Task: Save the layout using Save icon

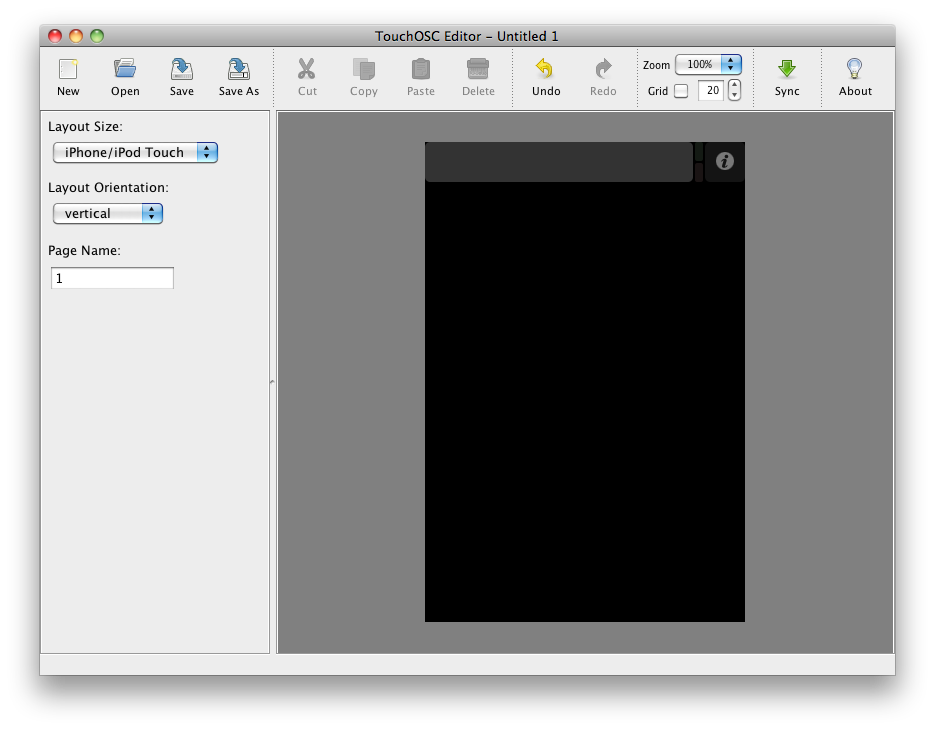Action: (182, 70)
